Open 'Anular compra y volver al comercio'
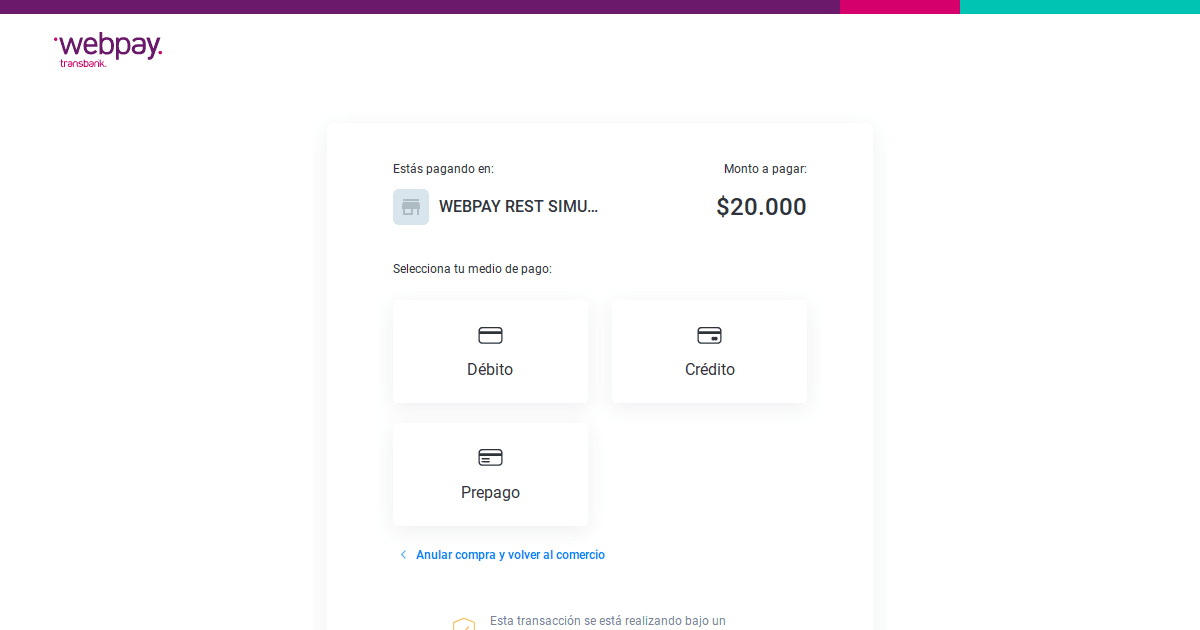This screenshot has width=1200, height=630. 510,554
